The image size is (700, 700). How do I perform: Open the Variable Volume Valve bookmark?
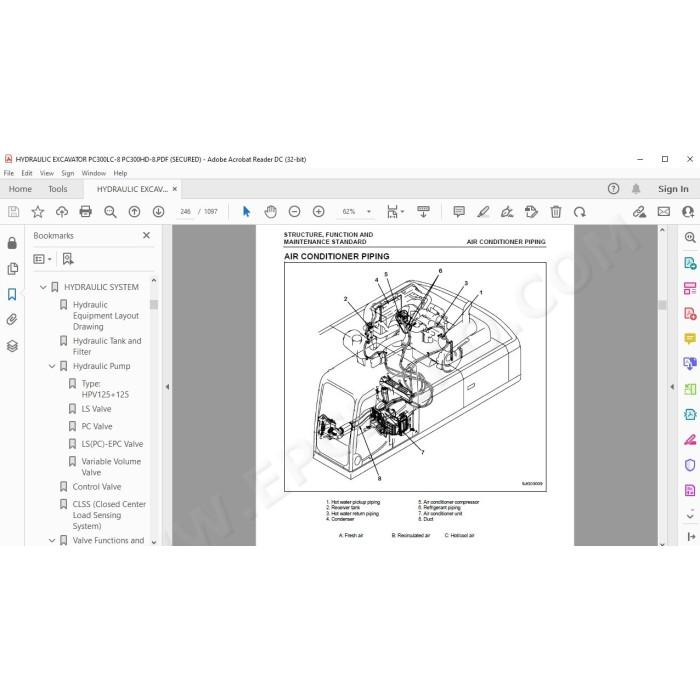111,467
